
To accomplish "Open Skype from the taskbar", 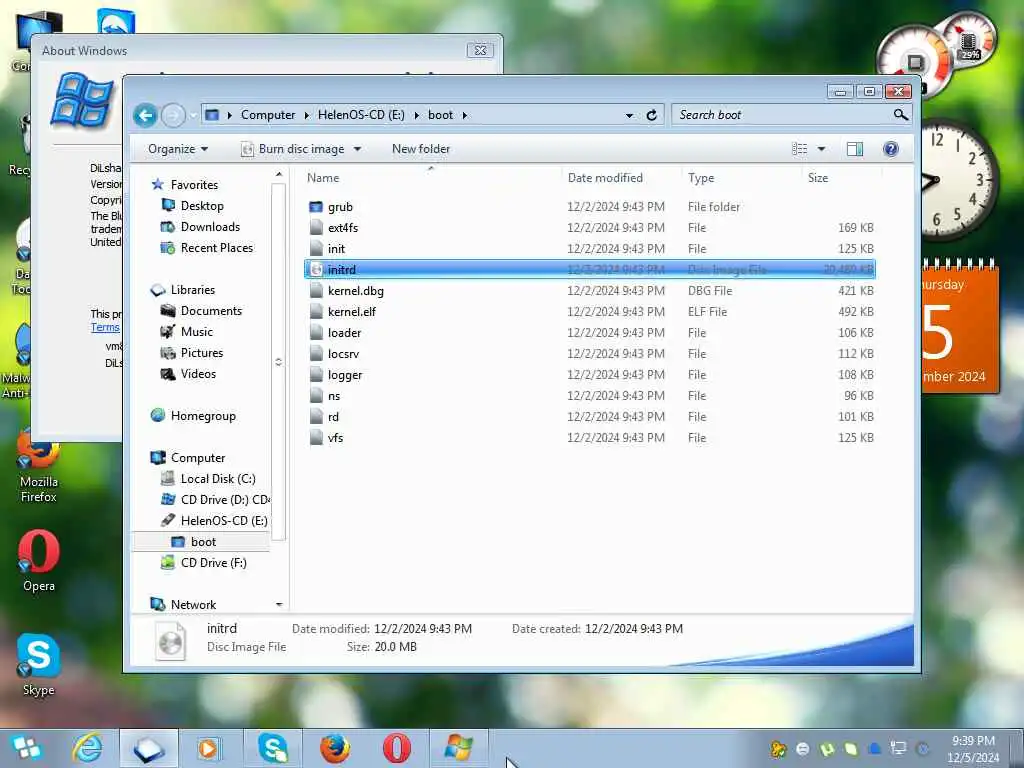I will (x=273, y=748).
